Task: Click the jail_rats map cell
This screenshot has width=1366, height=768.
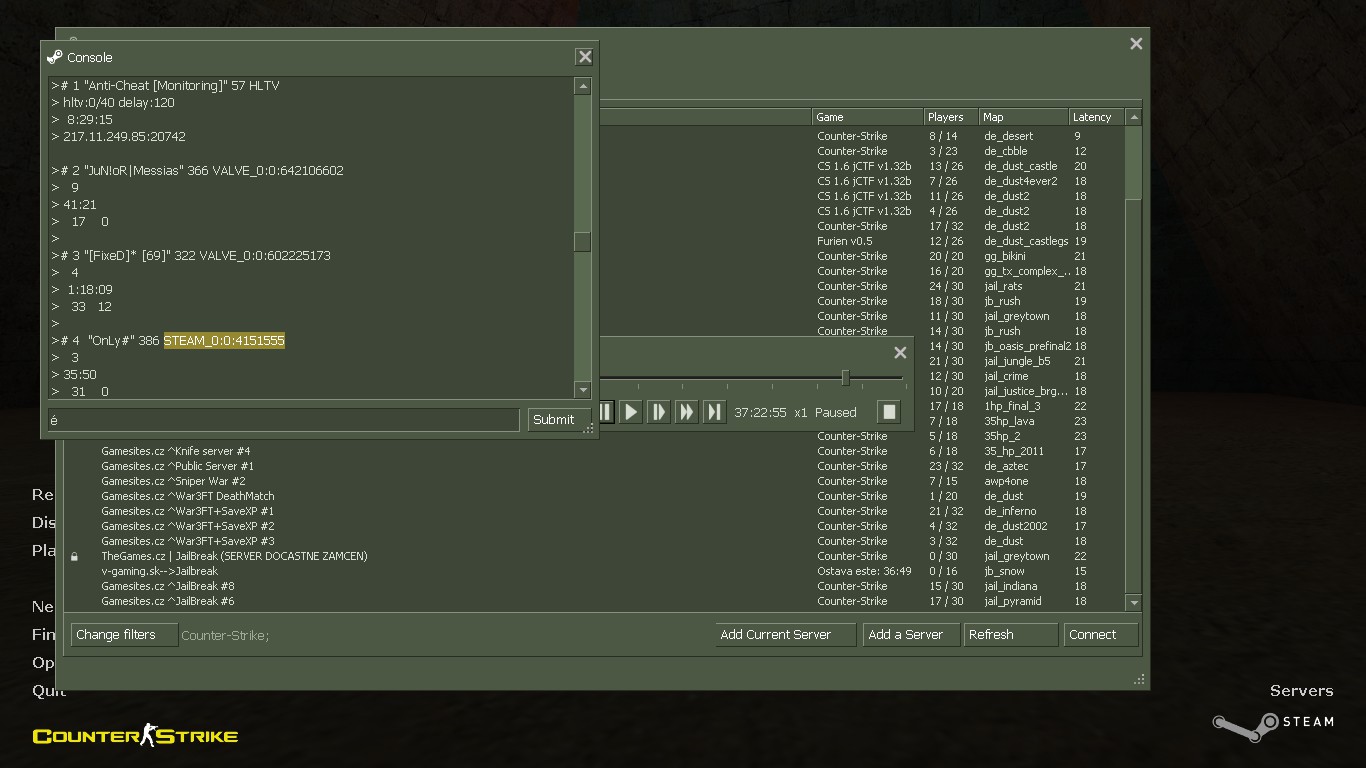Action: point(1003,286)
